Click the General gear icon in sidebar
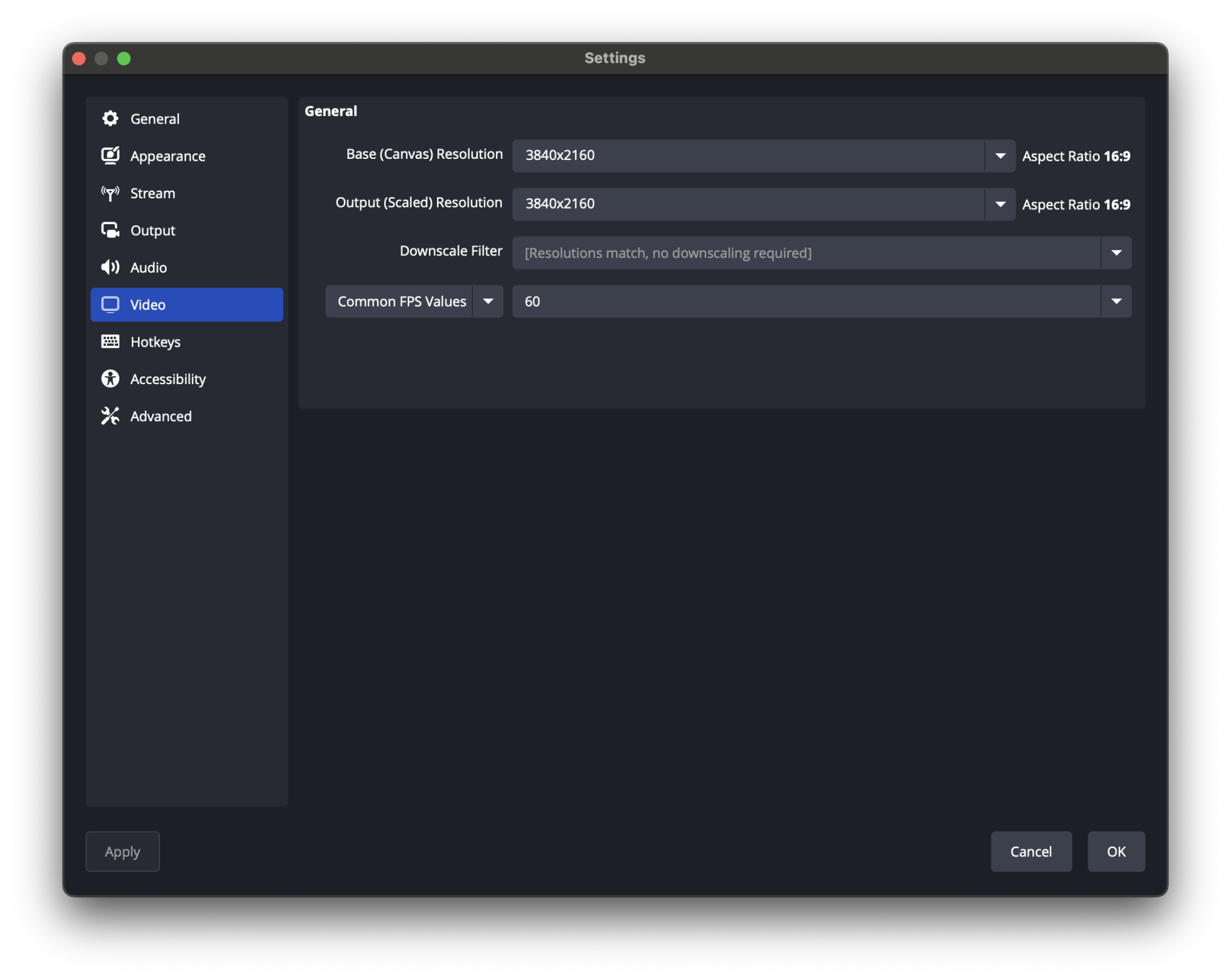Viewport: 1231px width, 980px height. click(110, 119)
